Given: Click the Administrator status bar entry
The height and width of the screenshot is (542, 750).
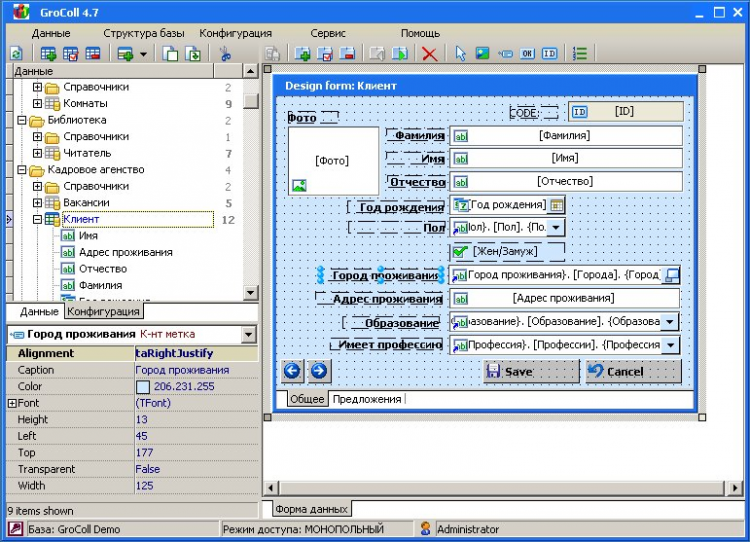Looking at the screenshot, I should (468, 529).
